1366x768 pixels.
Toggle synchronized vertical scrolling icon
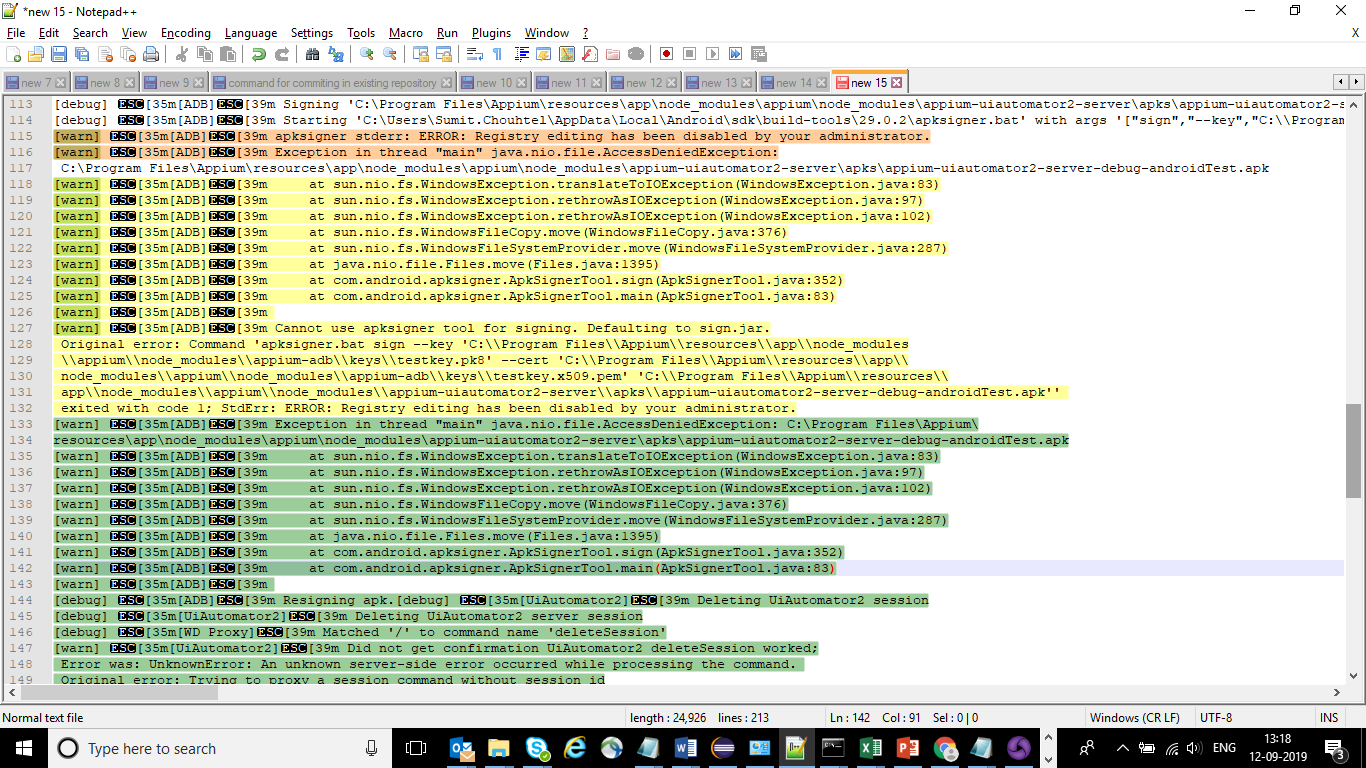point(421,54)
